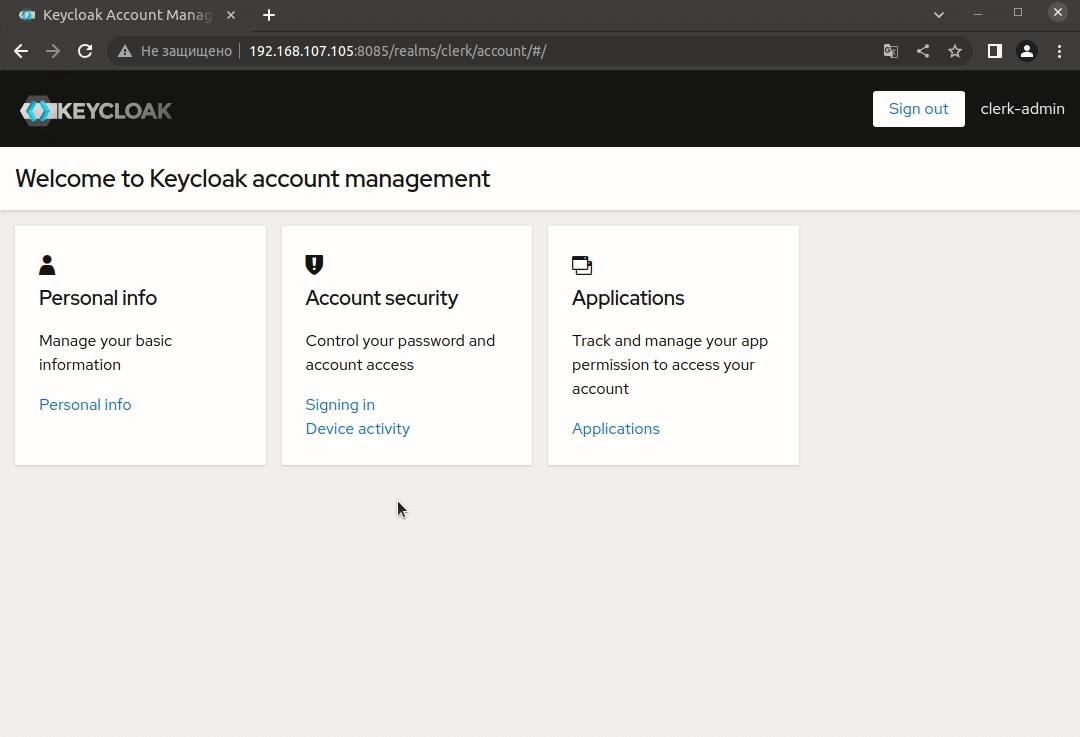Viewport: 1080px width, 737px height.
Task: Click the Sign out button
Action: (919, 109)
